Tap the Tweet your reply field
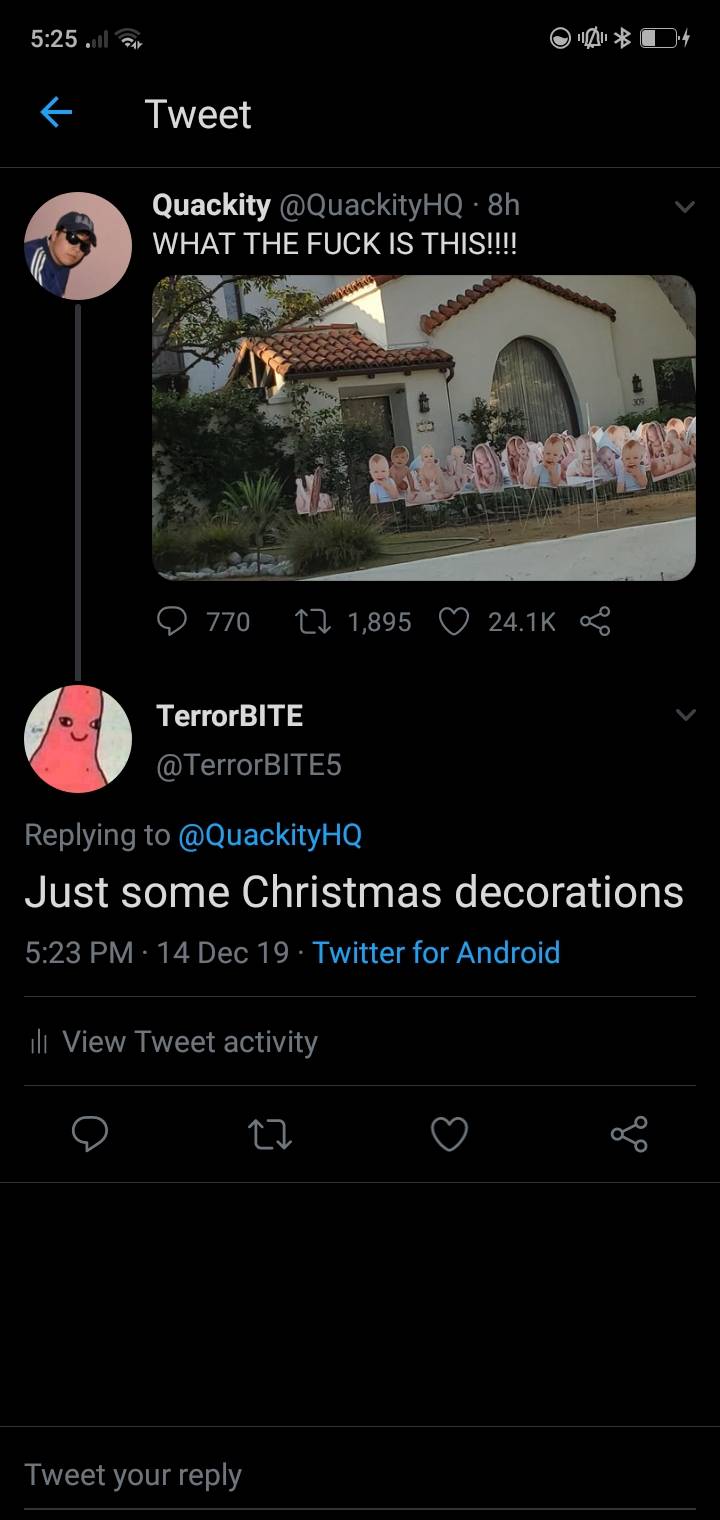Screen dimensions: 720x1520 [360, 1475]
